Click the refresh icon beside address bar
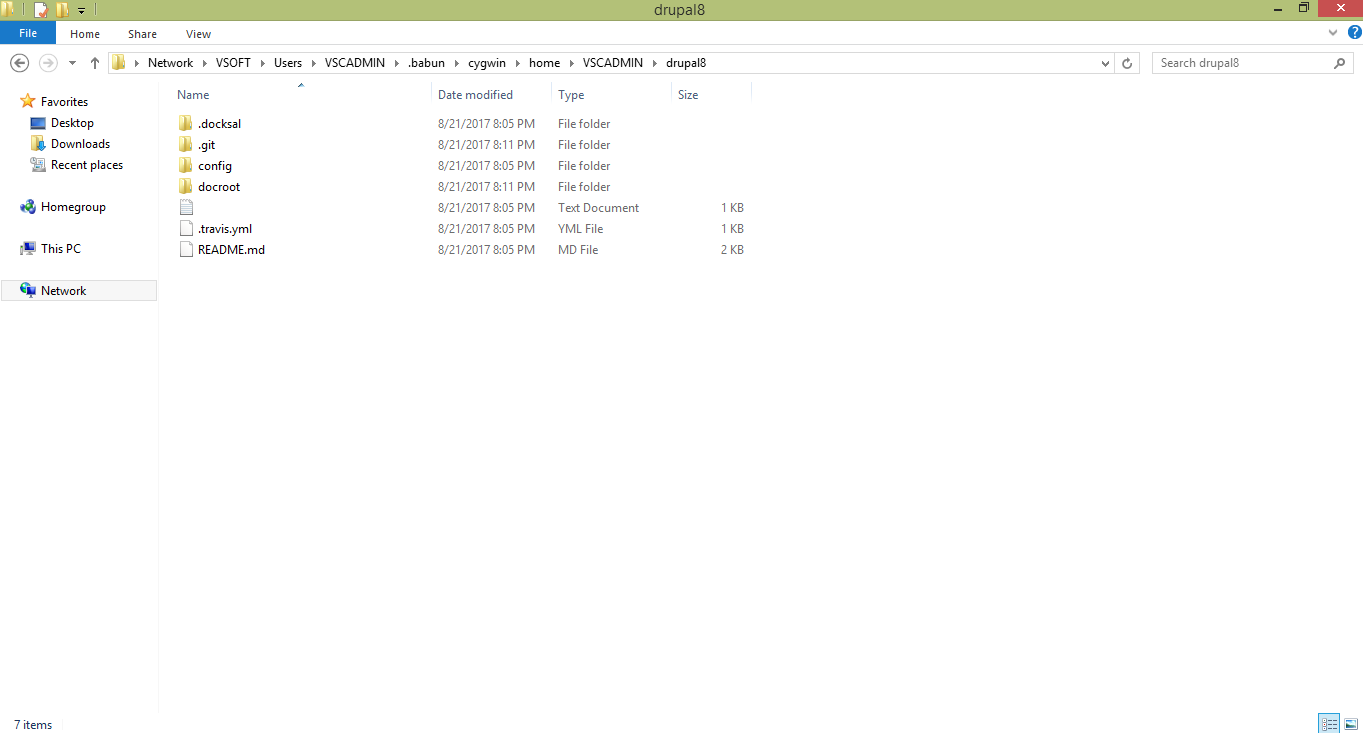This screenshot has width=1363, height=733. (x=1127, y=62)
